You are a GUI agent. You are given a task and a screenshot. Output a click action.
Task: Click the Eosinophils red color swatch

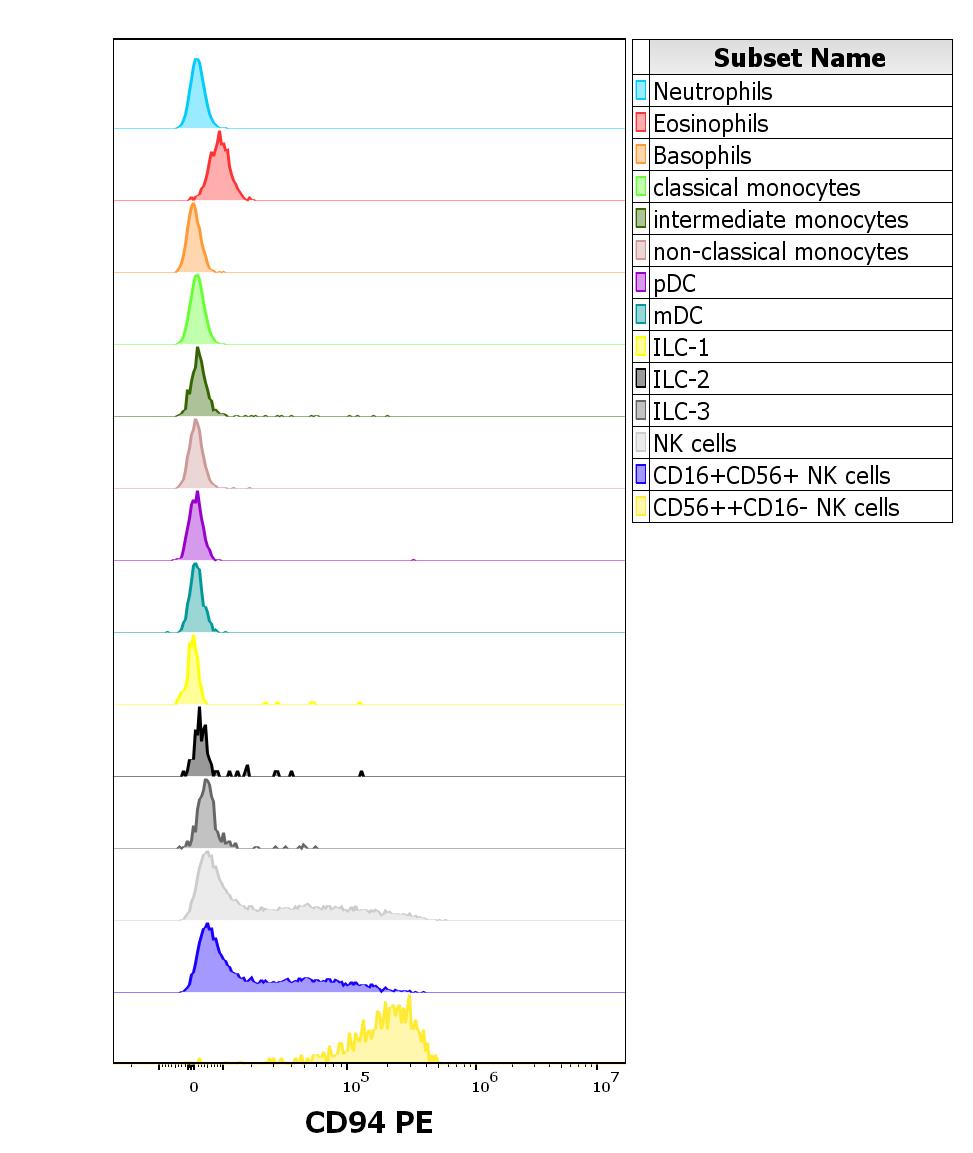[x=643, y=123]
